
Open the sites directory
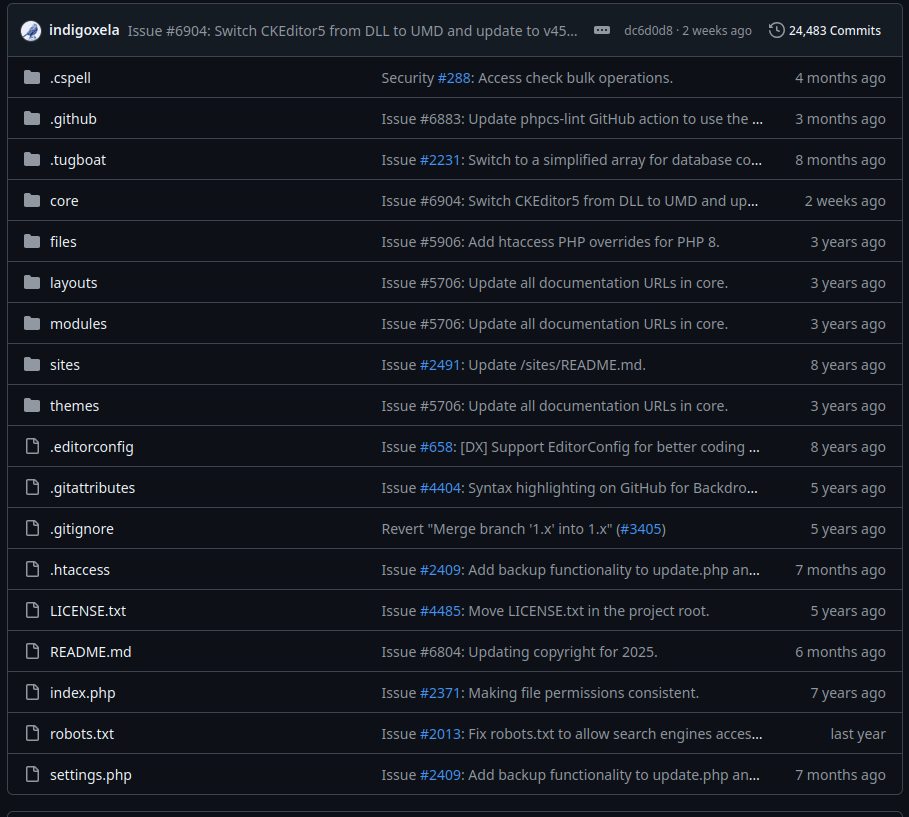tap(65, 365)
